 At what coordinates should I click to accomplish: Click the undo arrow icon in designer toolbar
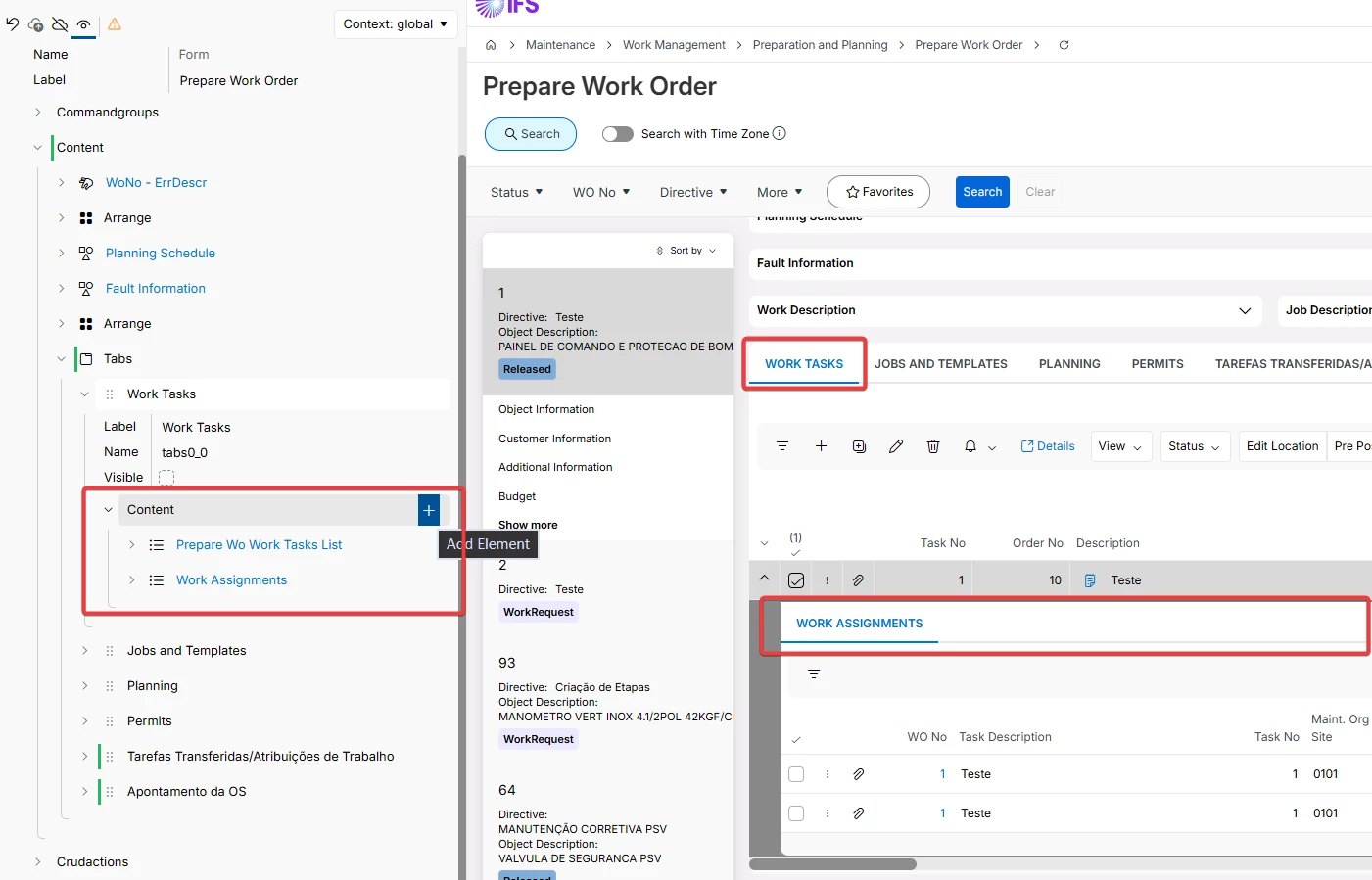13,24
